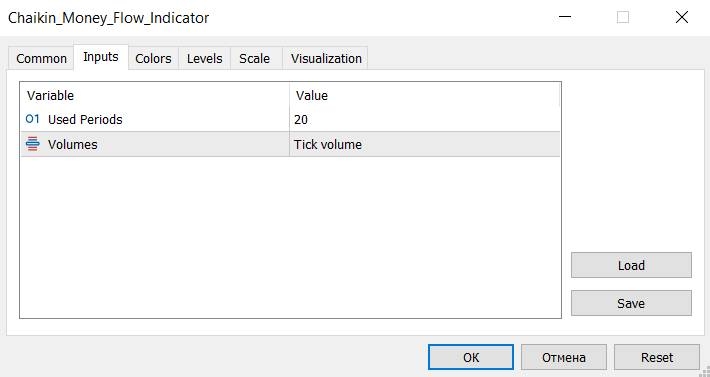The height and width of the screenshot is (377, 710).
Task: Open the Colors tab
Action: click(x=153, y=58)
